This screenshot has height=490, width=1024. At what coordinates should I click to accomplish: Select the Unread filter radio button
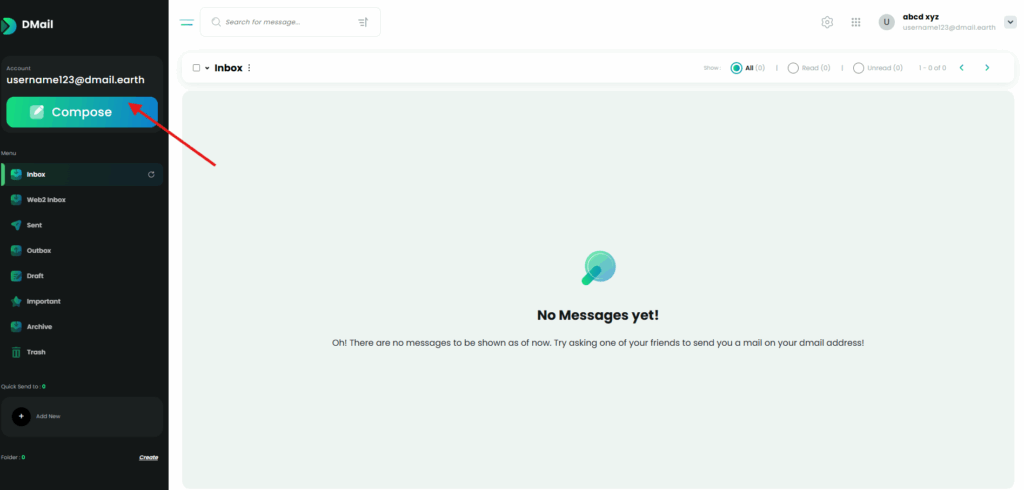858,68
